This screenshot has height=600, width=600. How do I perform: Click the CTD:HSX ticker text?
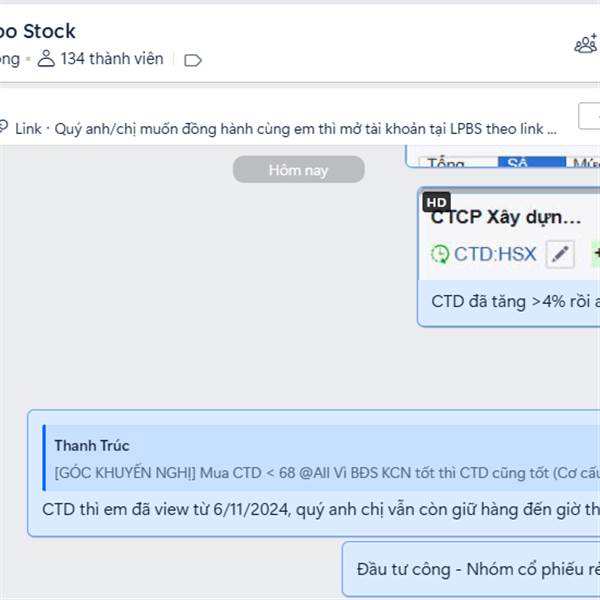(495, 254)
